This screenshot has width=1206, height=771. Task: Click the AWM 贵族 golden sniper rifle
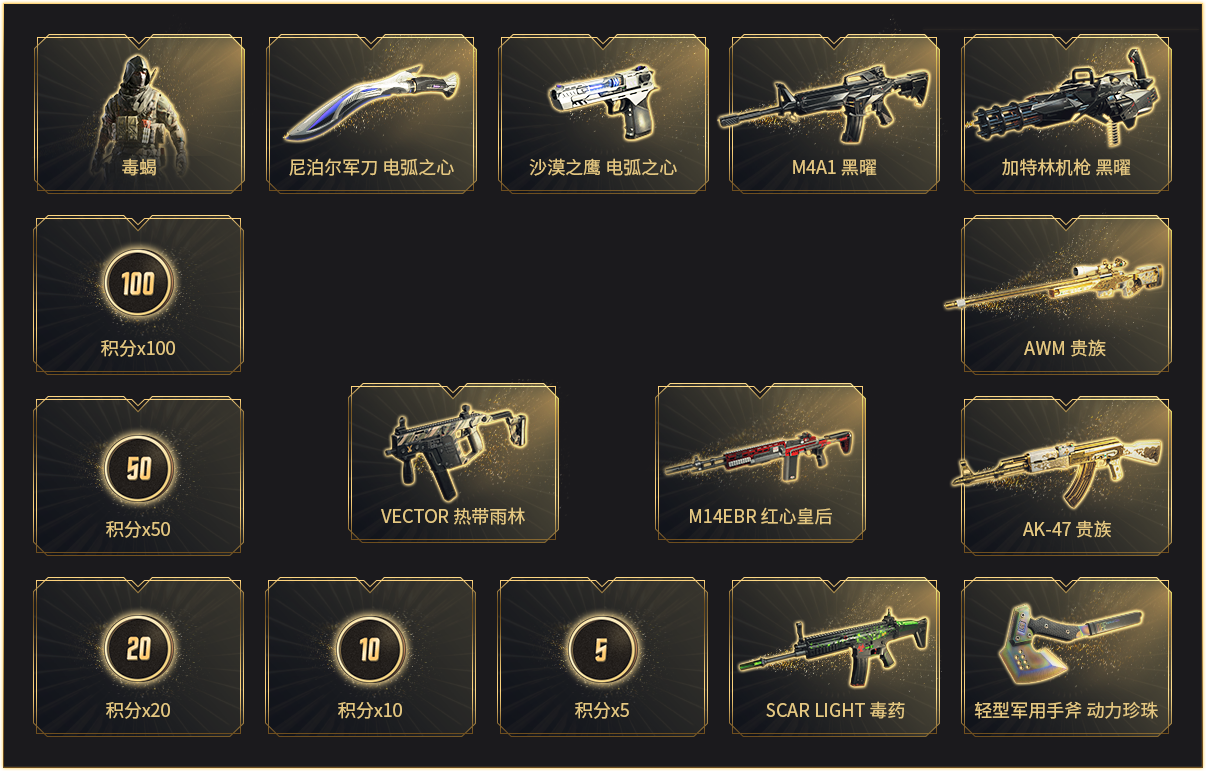(1054, 286)
